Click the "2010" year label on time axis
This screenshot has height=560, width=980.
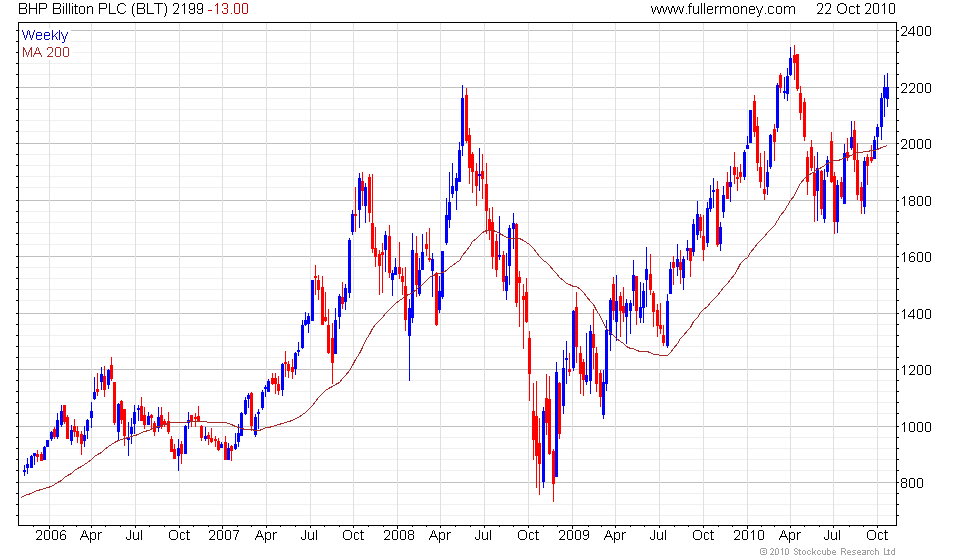point(749,536)
